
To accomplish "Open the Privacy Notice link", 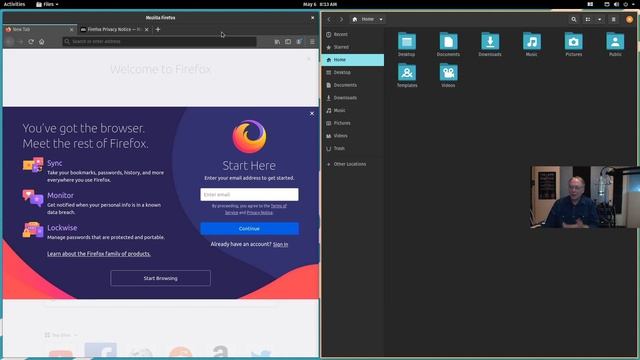I will [x=260, y=212].
